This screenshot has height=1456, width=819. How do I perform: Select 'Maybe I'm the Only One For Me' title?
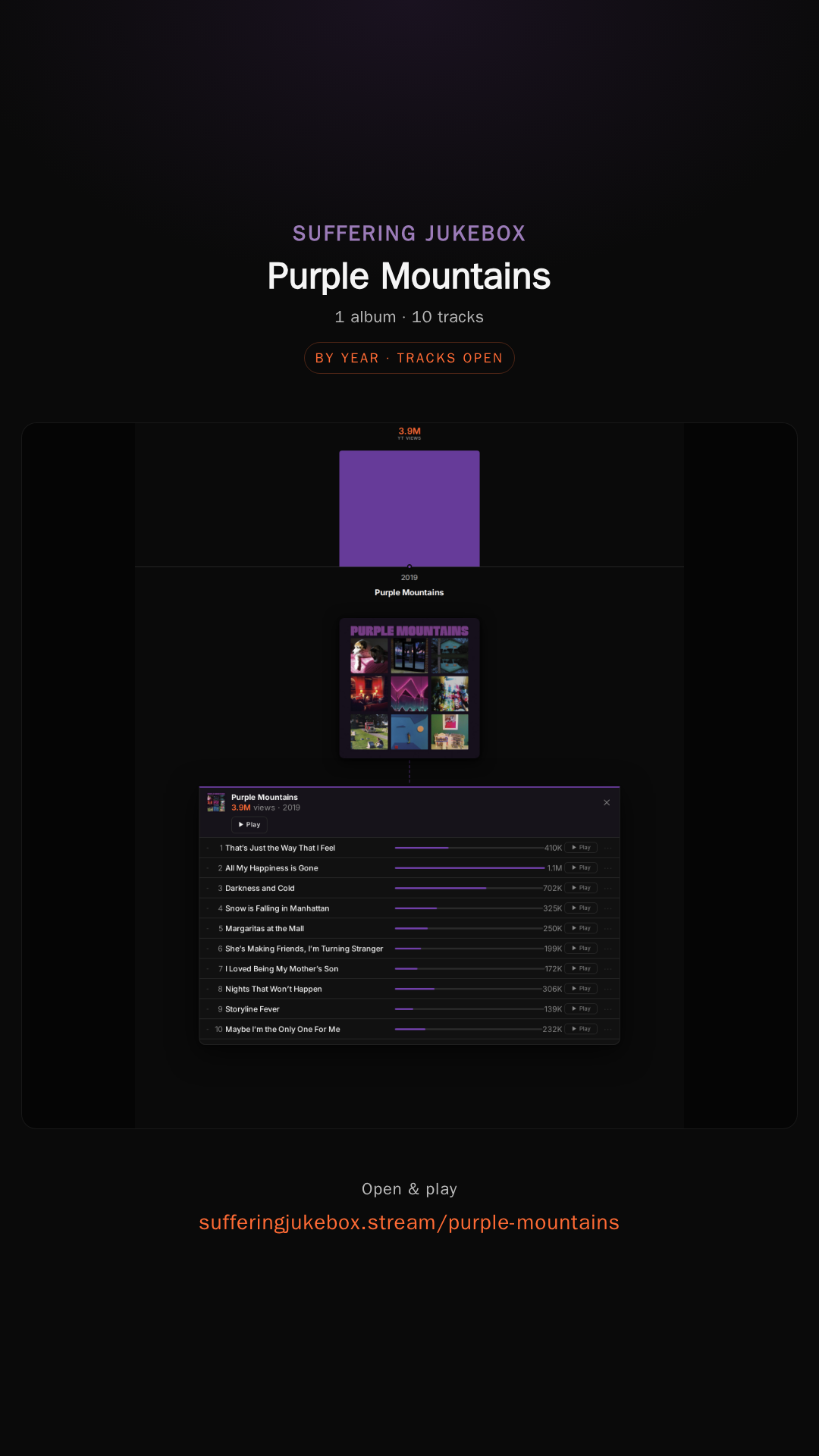click(282, 1029)
